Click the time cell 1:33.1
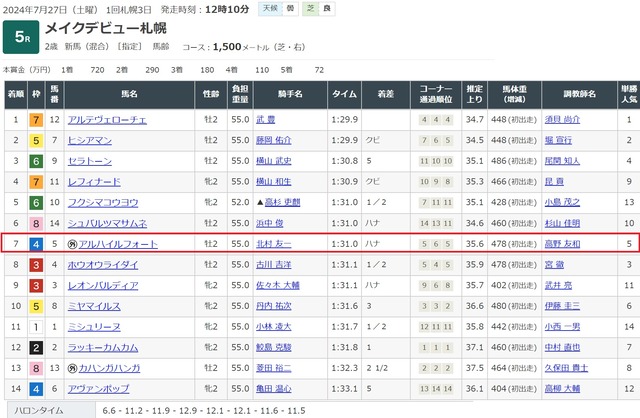The height and width of the screenshot is (418, 640). 344,389
